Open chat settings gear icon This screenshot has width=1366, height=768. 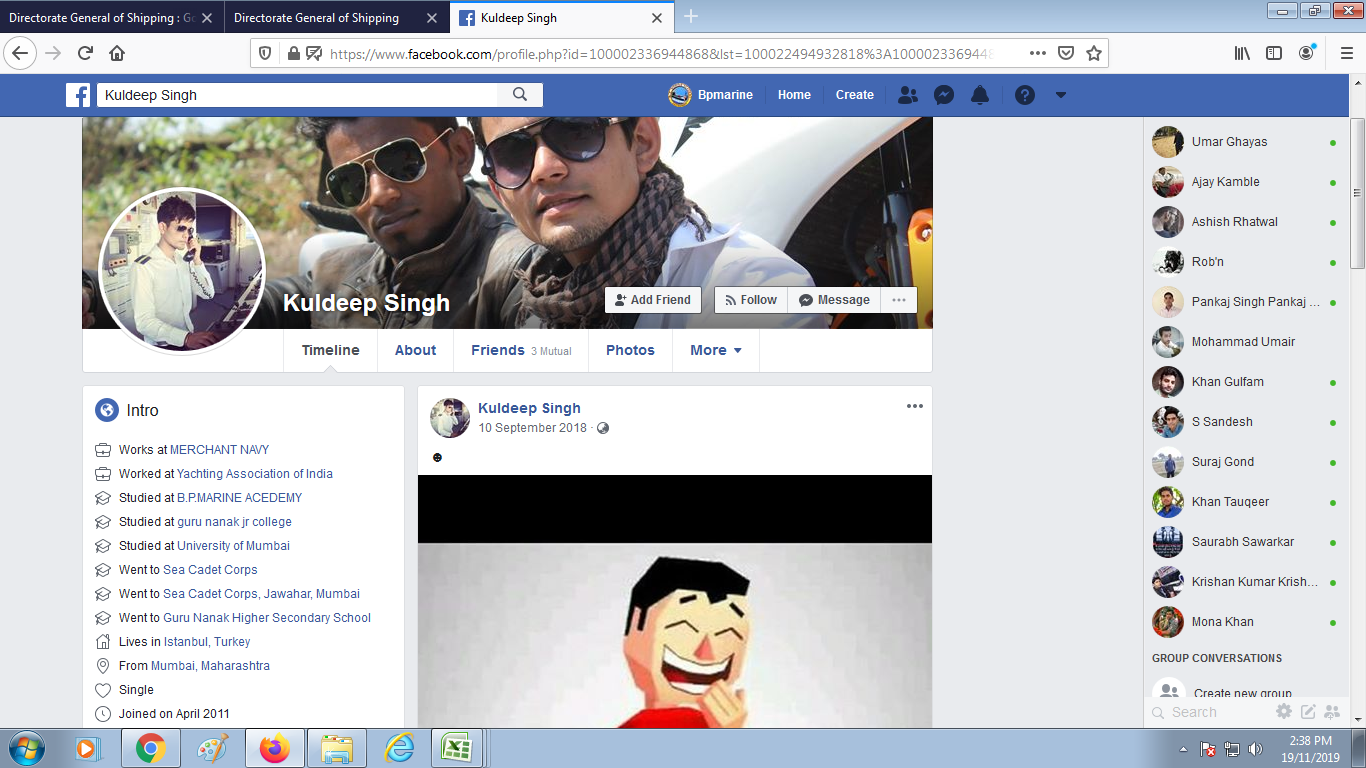[x=1284, y=712]
